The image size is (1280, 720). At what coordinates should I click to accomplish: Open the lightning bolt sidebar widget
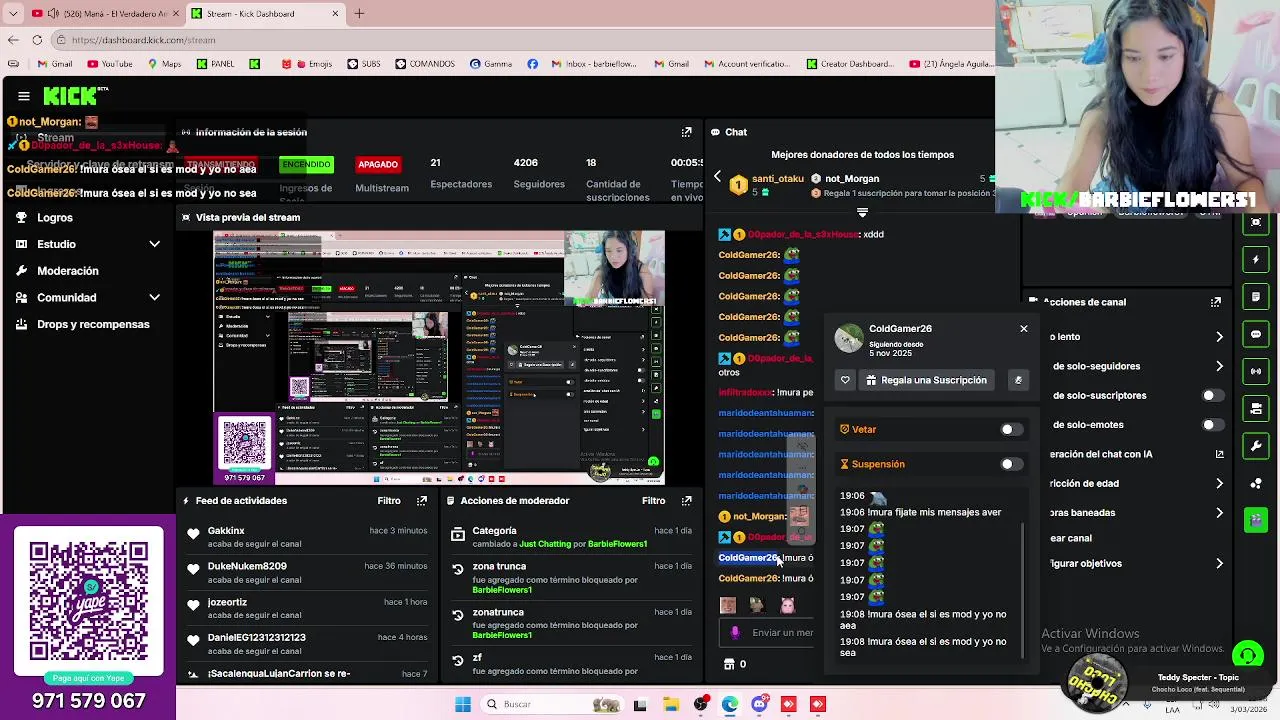click(1256, 260)
